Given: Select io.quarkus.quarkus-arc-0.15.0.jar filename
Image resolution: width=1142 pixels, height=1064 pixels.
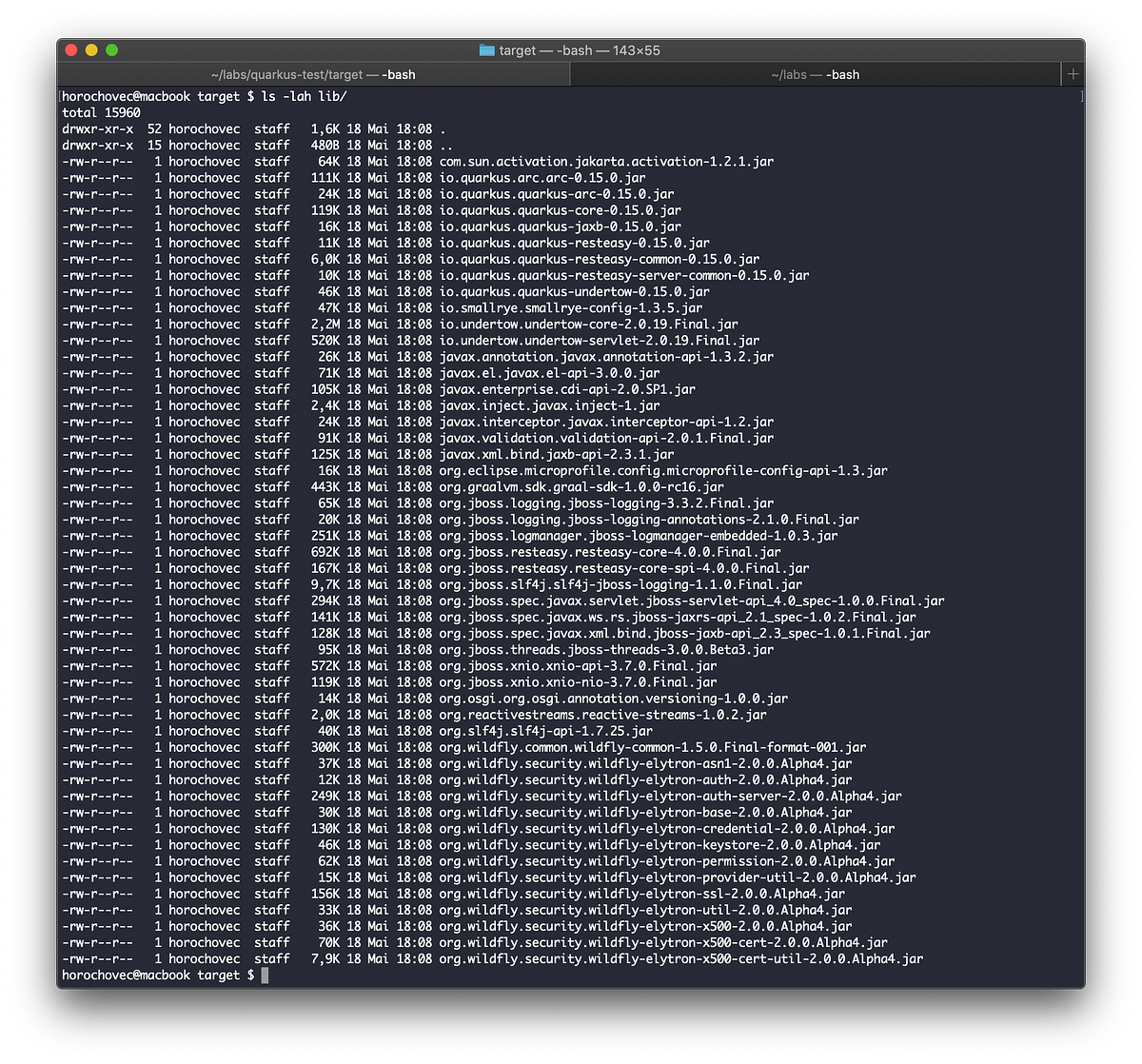Looking at the screenshot, I should point(557,193).
